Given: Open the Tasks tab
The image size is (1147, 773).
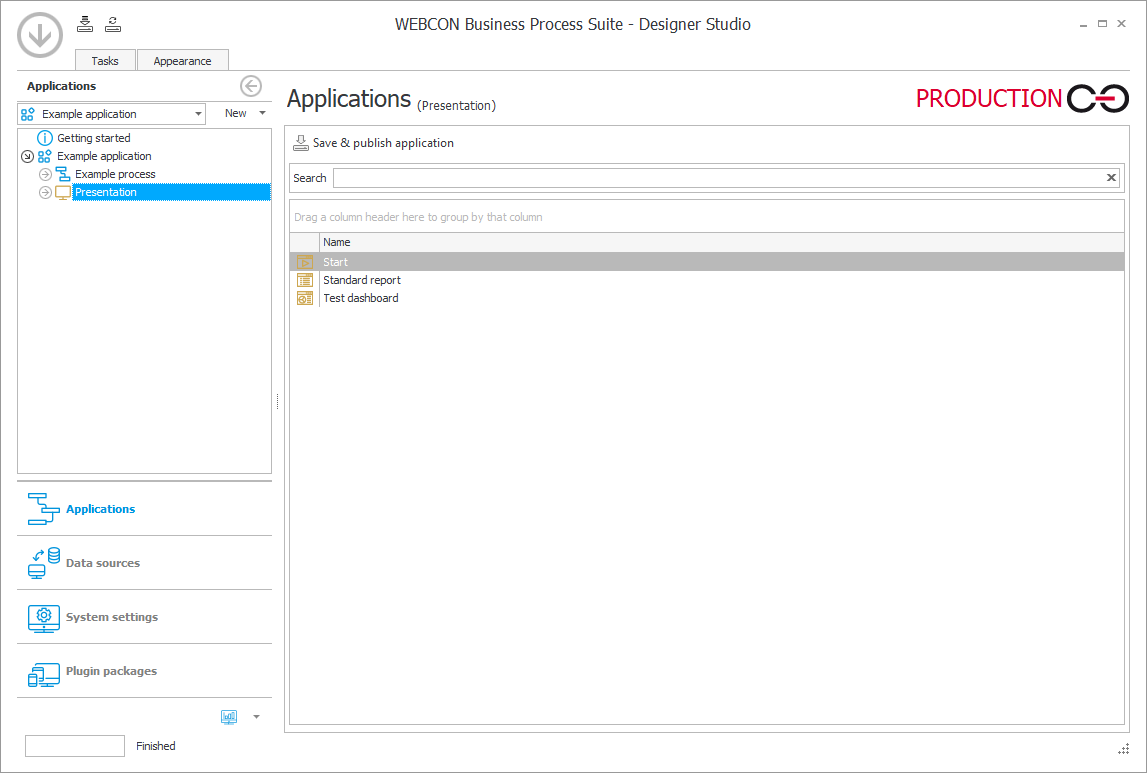Looking at the screenshot, I should pos(105,61).
